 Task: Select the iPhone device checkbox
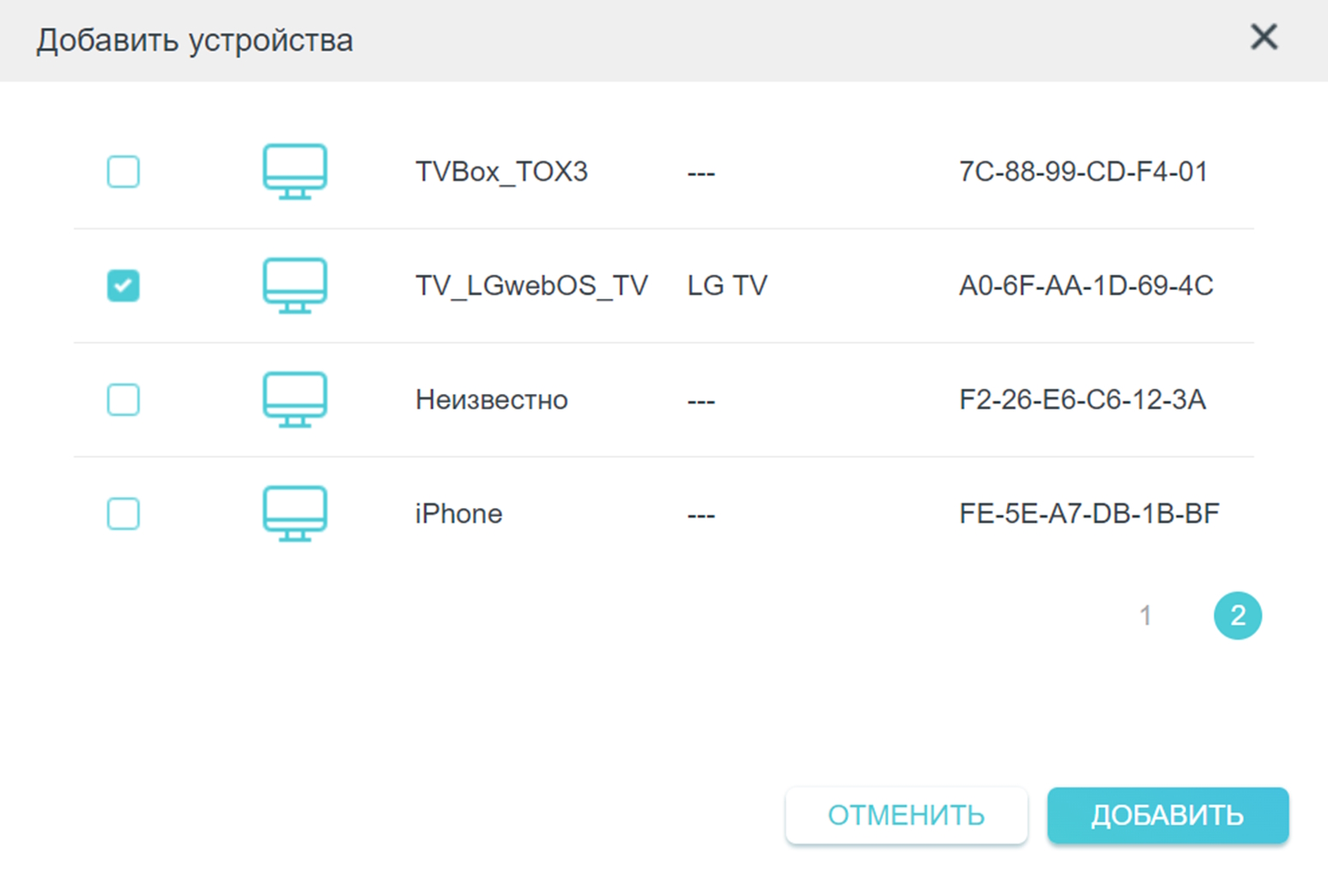124,514
